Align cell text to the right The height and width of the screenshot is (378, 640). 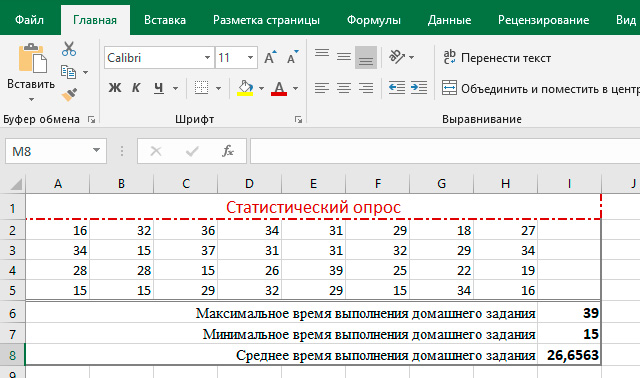click(366, 88)
